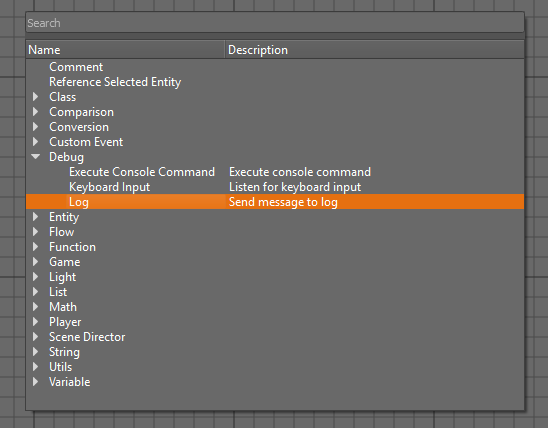Click the Utils category label
The height and width of the screenshot is (428, 548).
point(60,367)
